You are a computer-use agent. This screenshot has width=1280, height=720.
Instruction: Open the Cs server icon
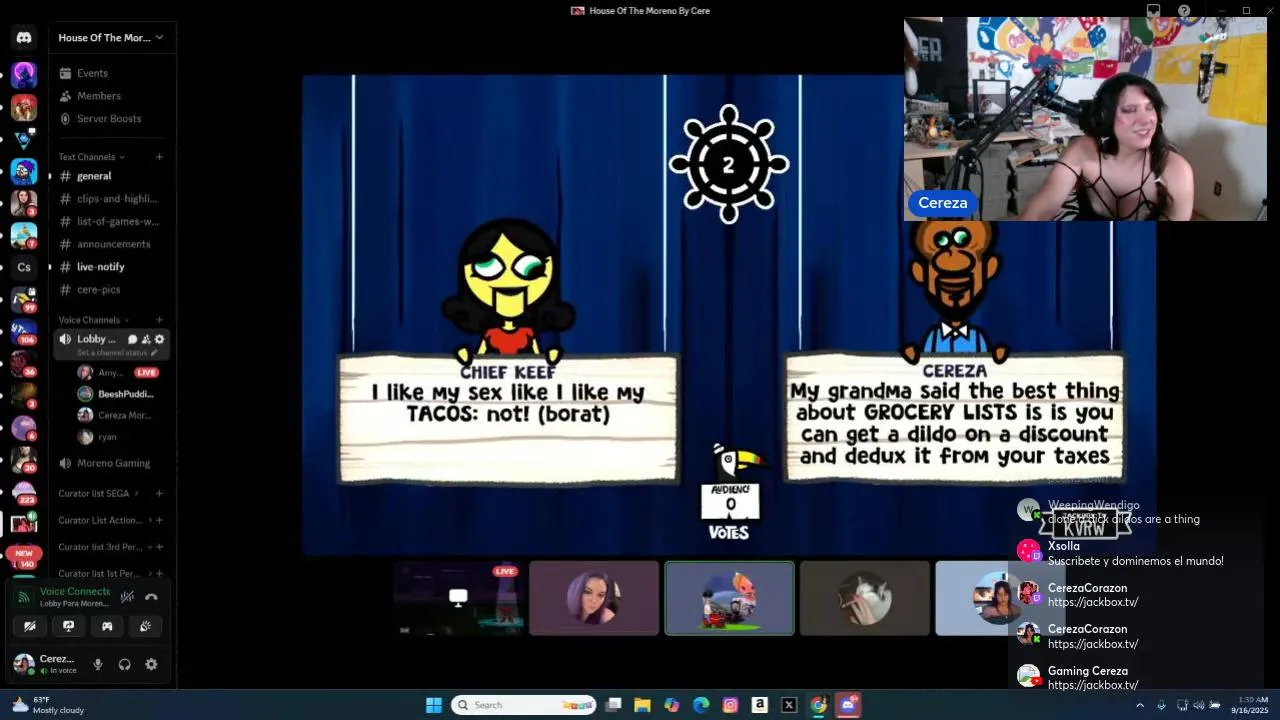24,267
